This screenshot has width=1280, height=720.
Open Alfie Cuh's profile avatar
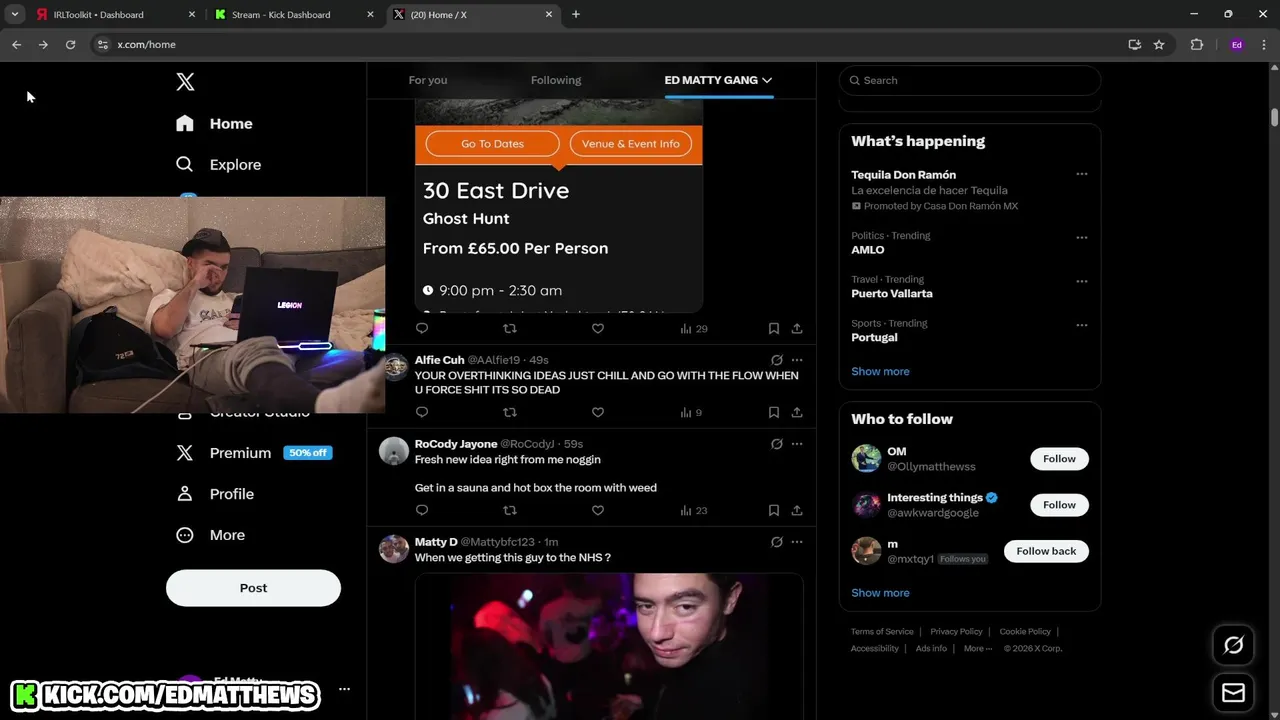pyautogui.click(x=394, y=367)
